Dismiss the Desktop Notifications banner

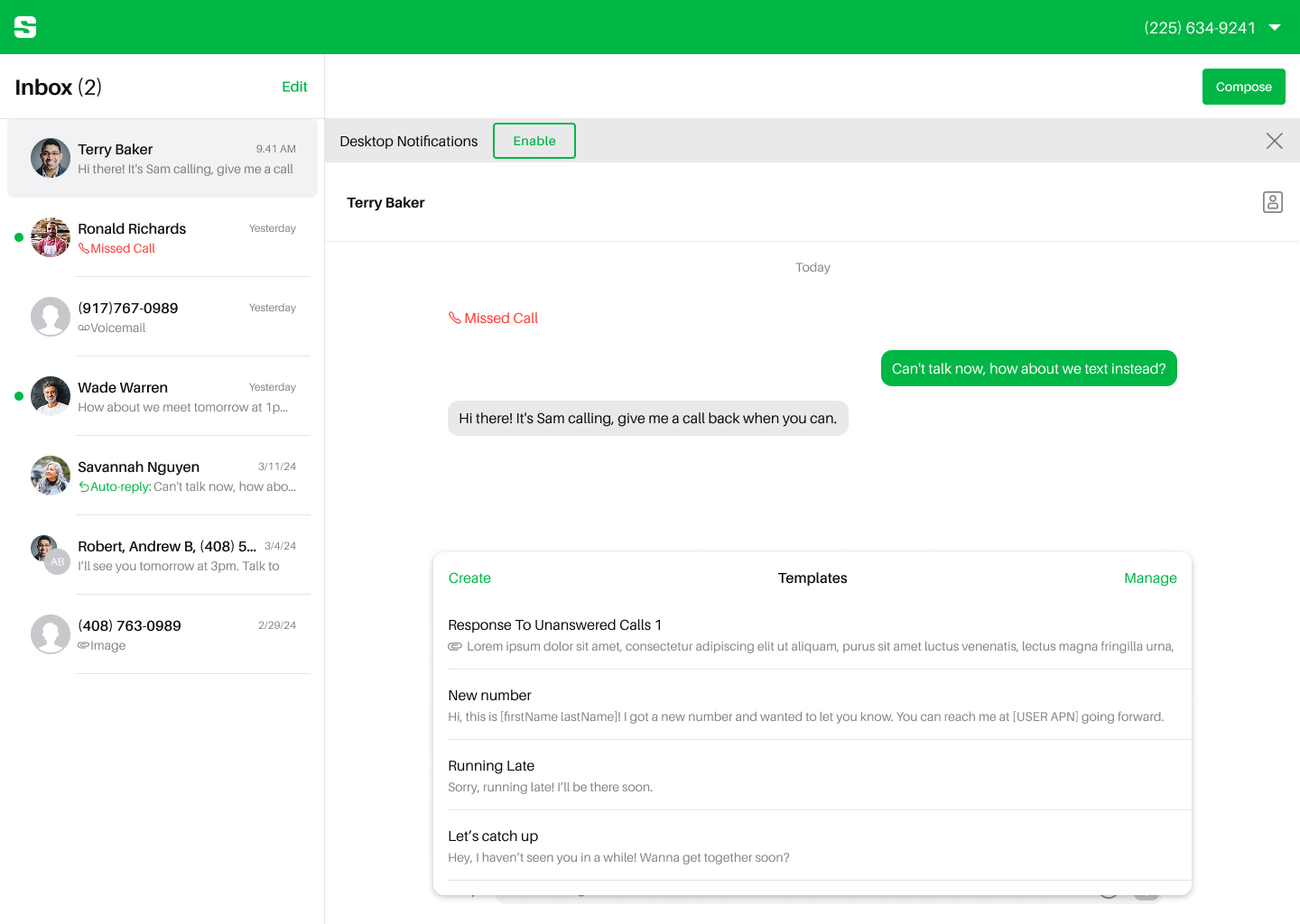[1274, 141]
